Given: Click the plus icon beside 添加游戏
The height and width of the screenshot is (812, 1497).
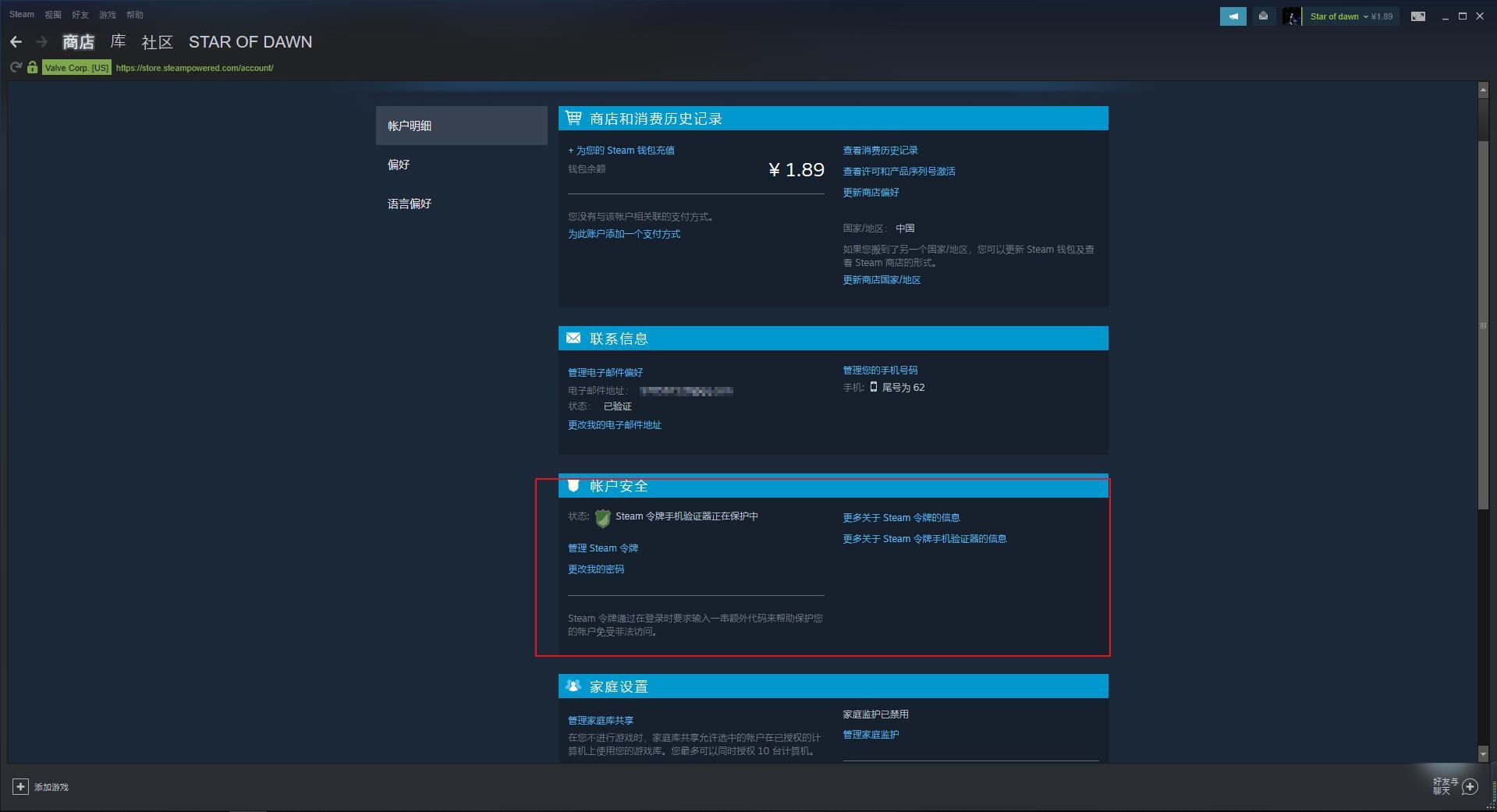Looking at the screenshot, I should coord(20,786).
